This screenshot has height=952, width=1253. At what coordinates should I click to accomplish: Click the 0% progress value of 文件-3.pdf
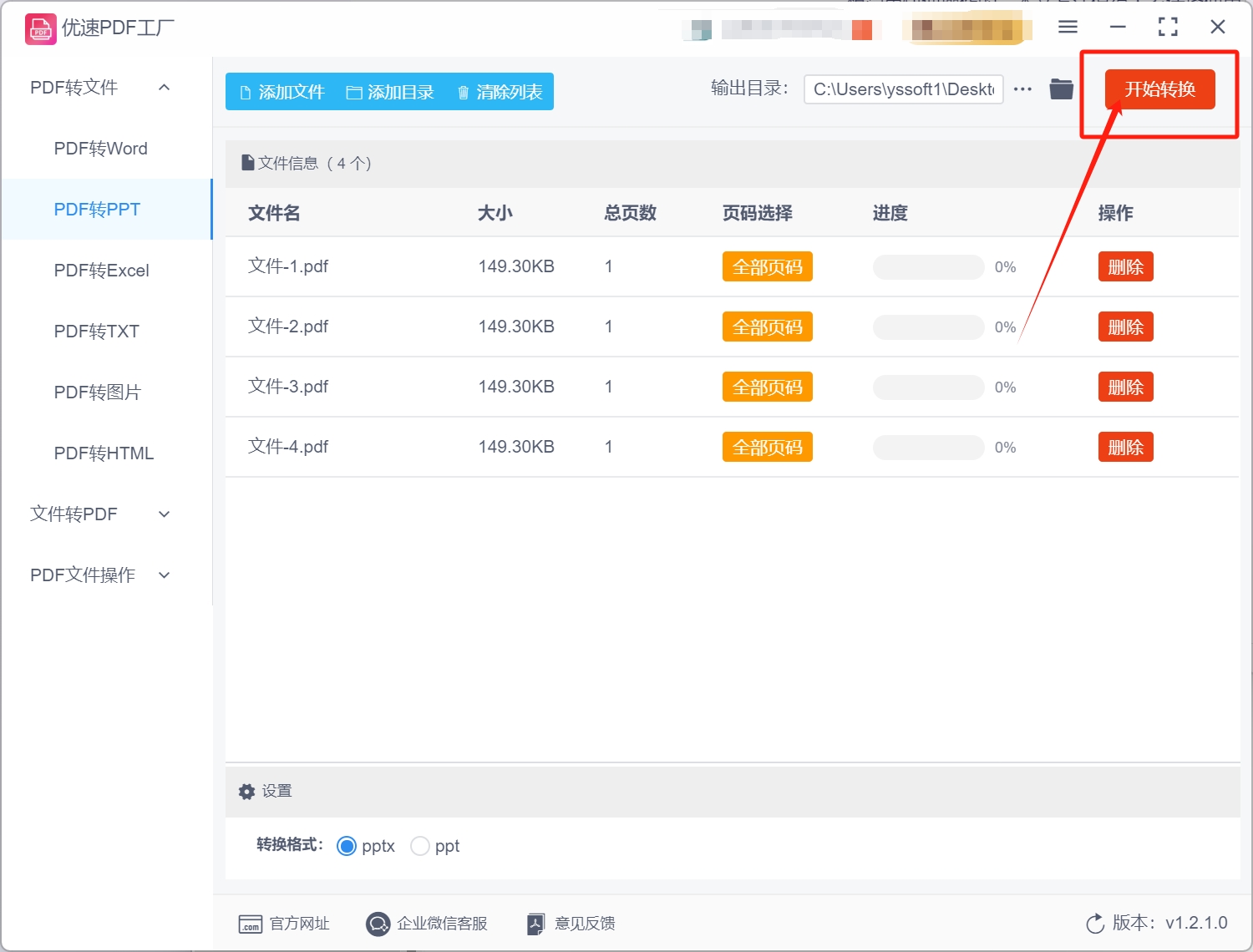tap(1005, 387)
